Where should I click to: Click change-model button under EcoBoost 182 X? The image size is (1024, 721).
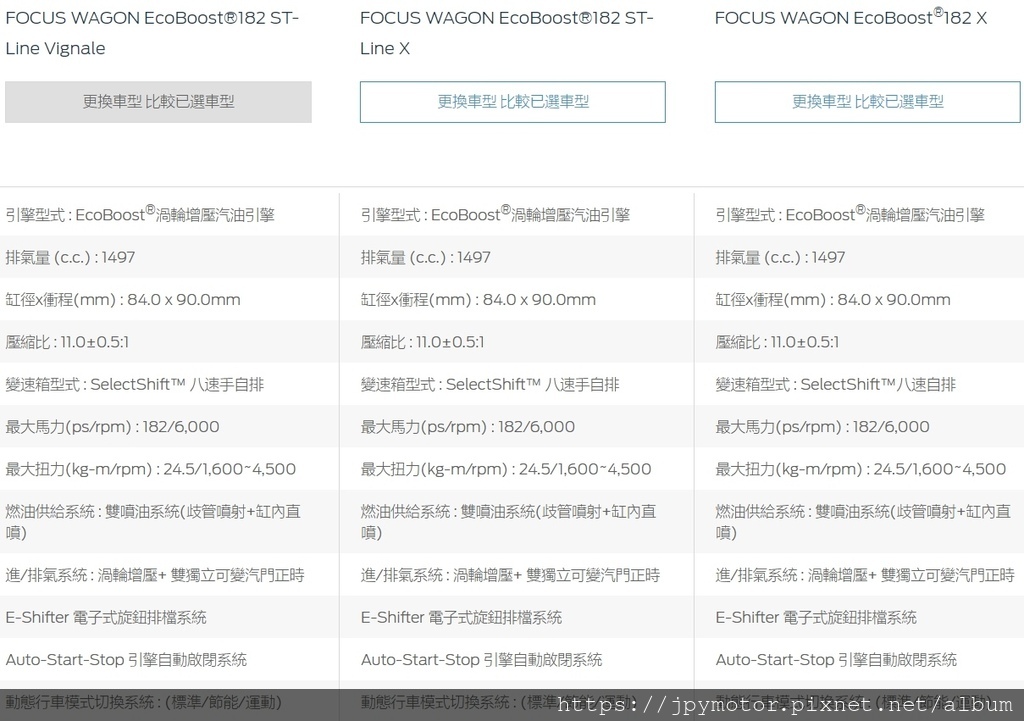867,102
